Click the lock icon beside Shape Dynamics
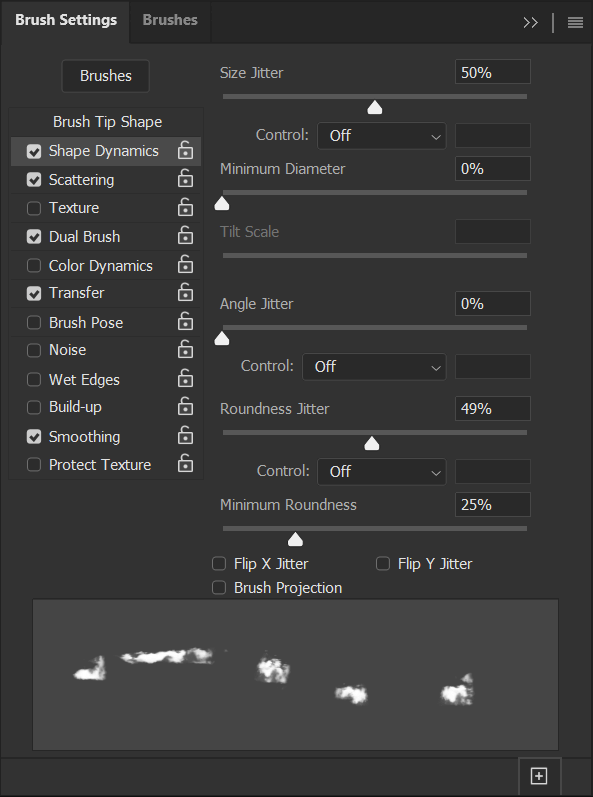593x797 pixels. coord(185,150)
